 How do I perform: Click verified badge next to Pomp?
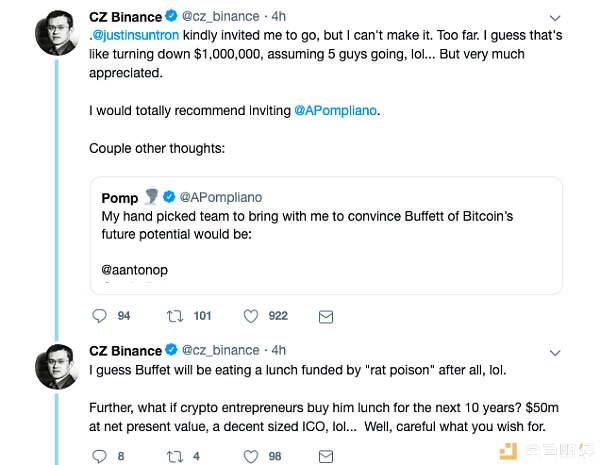coord(168,197)
